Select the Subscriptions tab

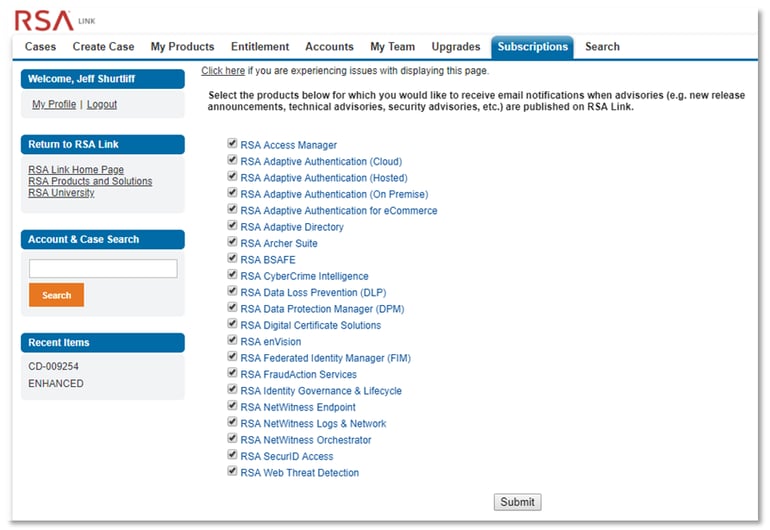point(532,47)
